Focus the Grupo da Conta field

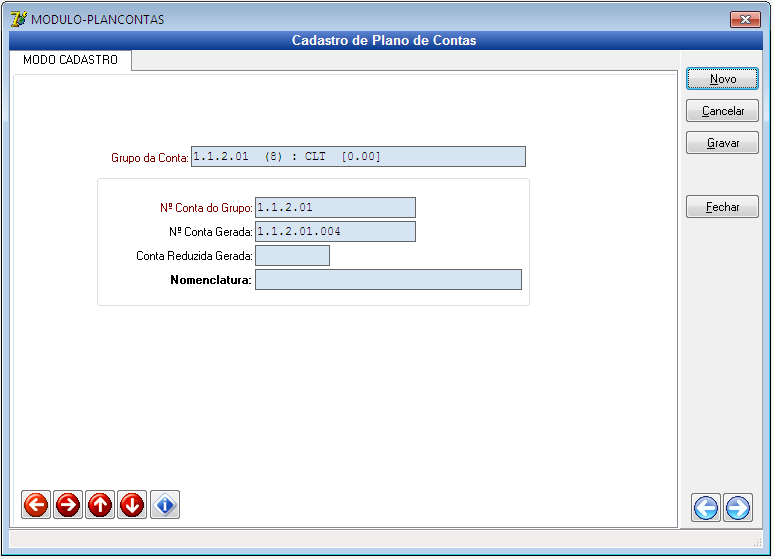tap(357, 157)
